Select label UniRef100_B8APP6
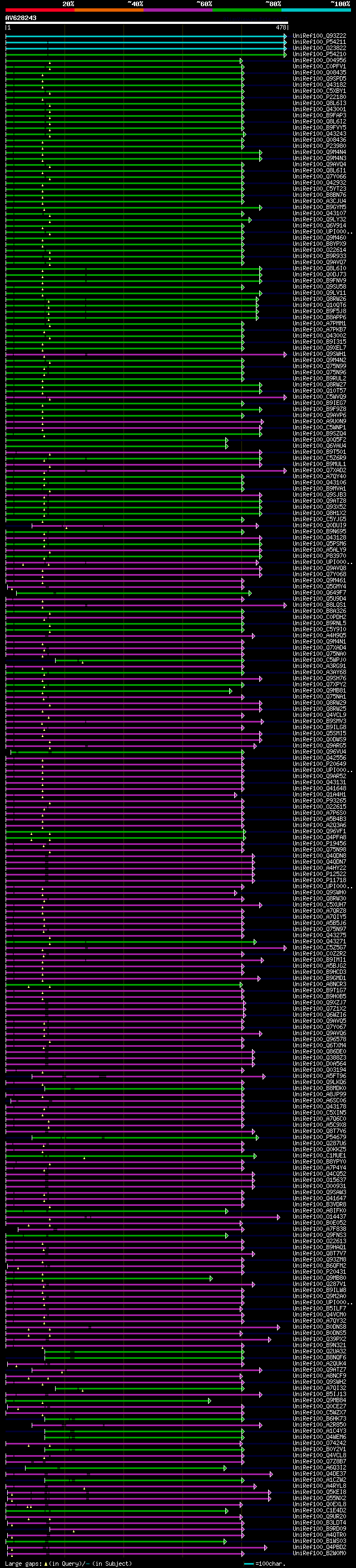 [319, 317]
